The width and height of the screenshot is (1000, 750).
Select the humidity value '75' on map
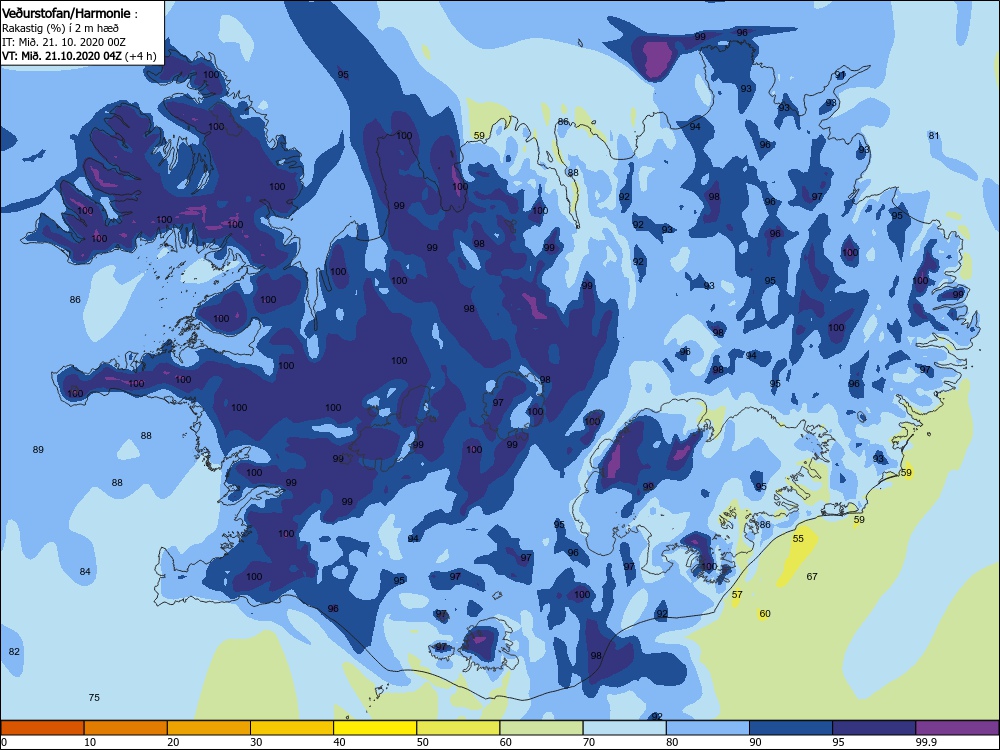[x=94, y=698]
